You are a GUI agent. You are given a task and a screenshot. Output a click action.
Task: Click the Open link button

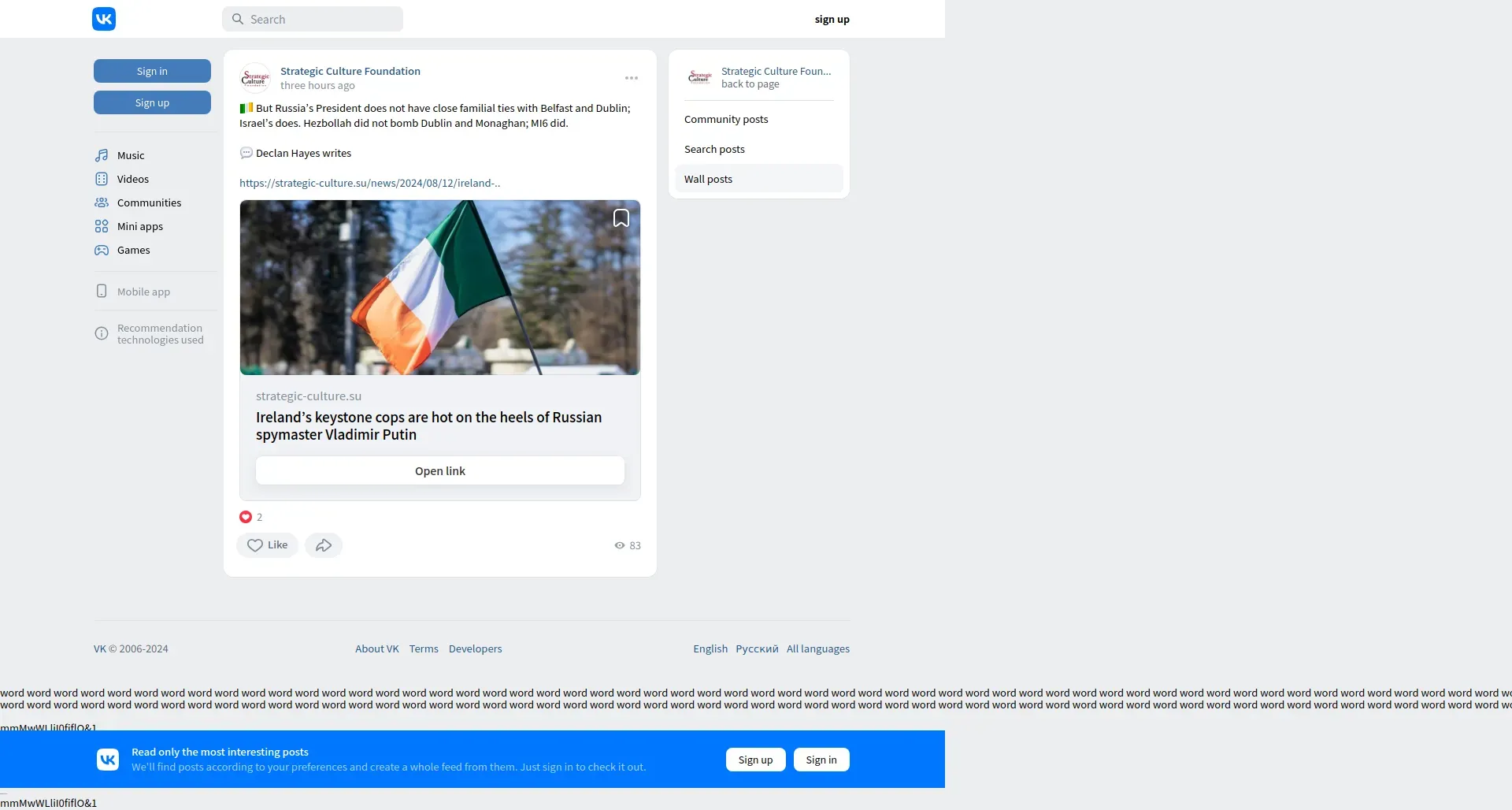(440, 470)
